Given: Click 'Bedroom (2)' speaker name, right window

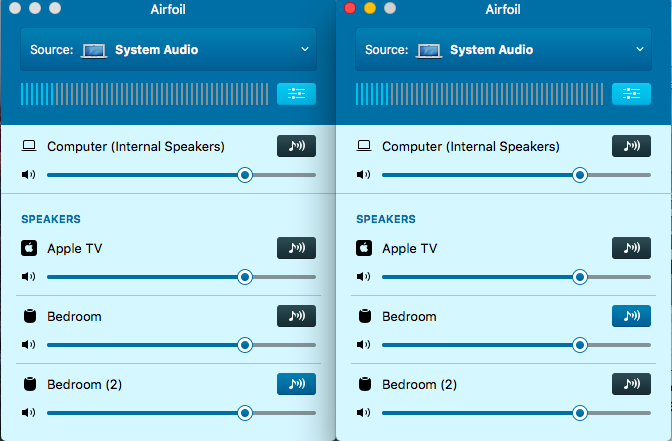Looking at the screenshot, I should [x=420, y=384].
